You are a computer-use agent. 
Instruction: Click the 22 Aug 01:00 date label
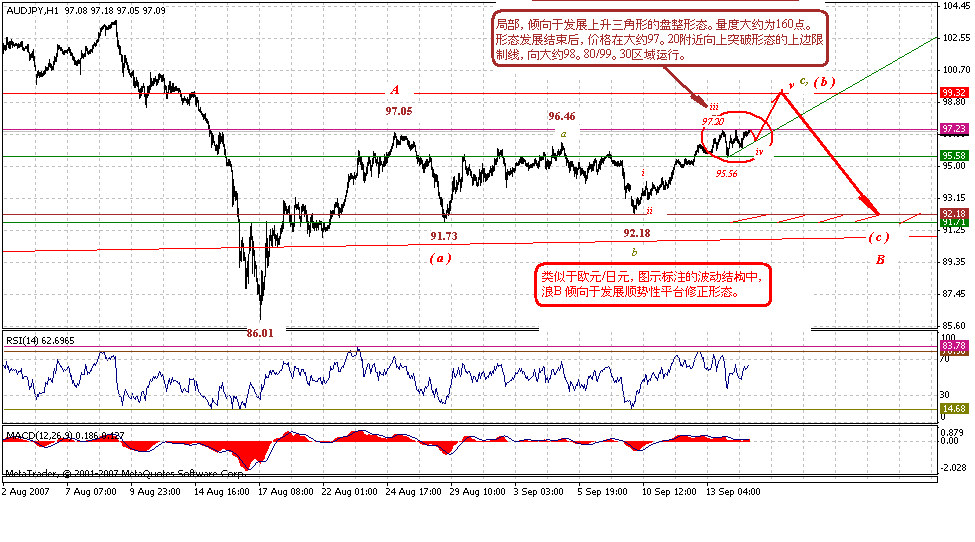[x=349, y=492]
